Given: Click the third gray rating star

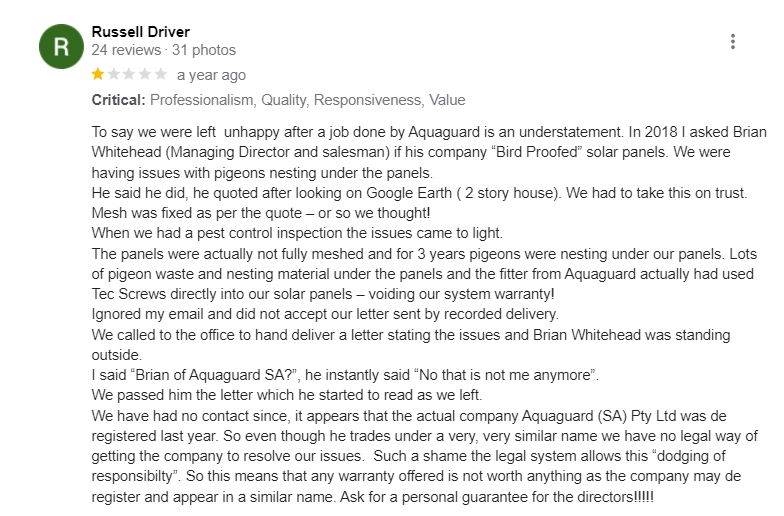Looking at the screenshot, I should tap(130, 74).
